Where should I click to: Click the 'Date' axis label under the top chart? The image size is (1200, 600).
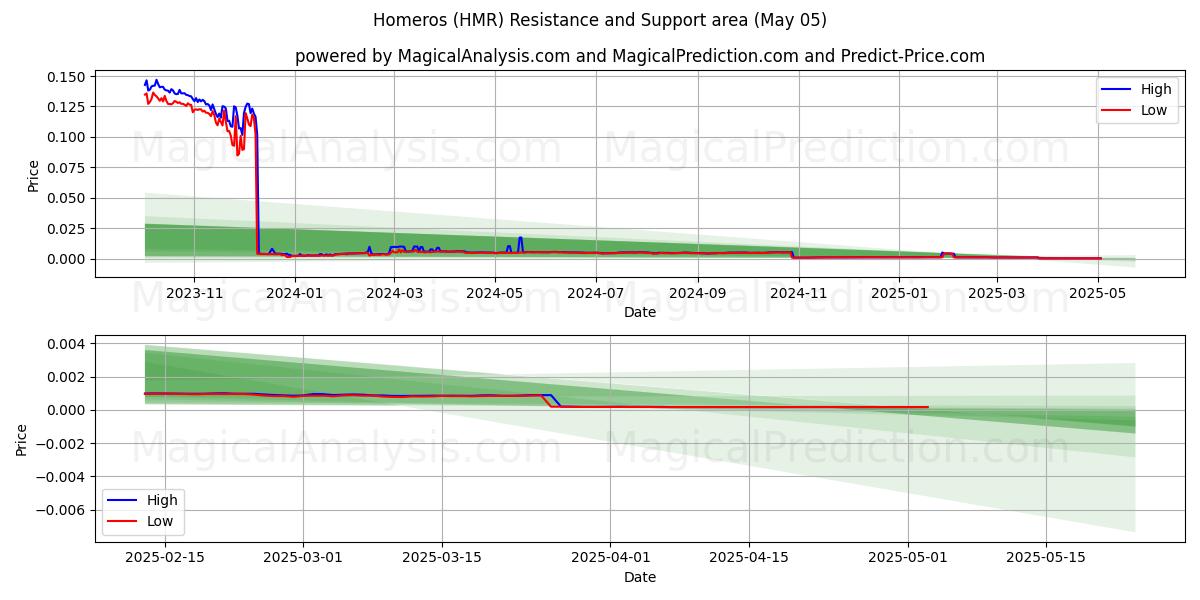[x=640, y=312]
